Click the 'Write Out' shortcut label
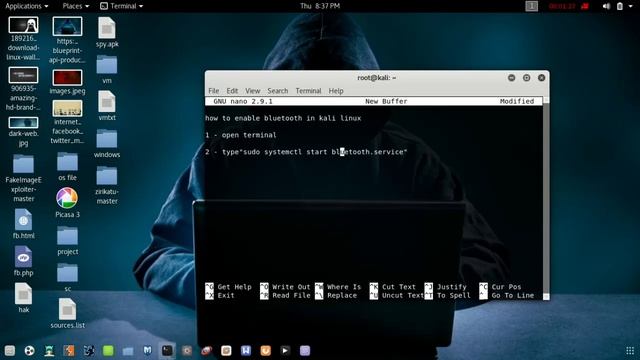Screen dimensions: 640x360 [291, 287]
